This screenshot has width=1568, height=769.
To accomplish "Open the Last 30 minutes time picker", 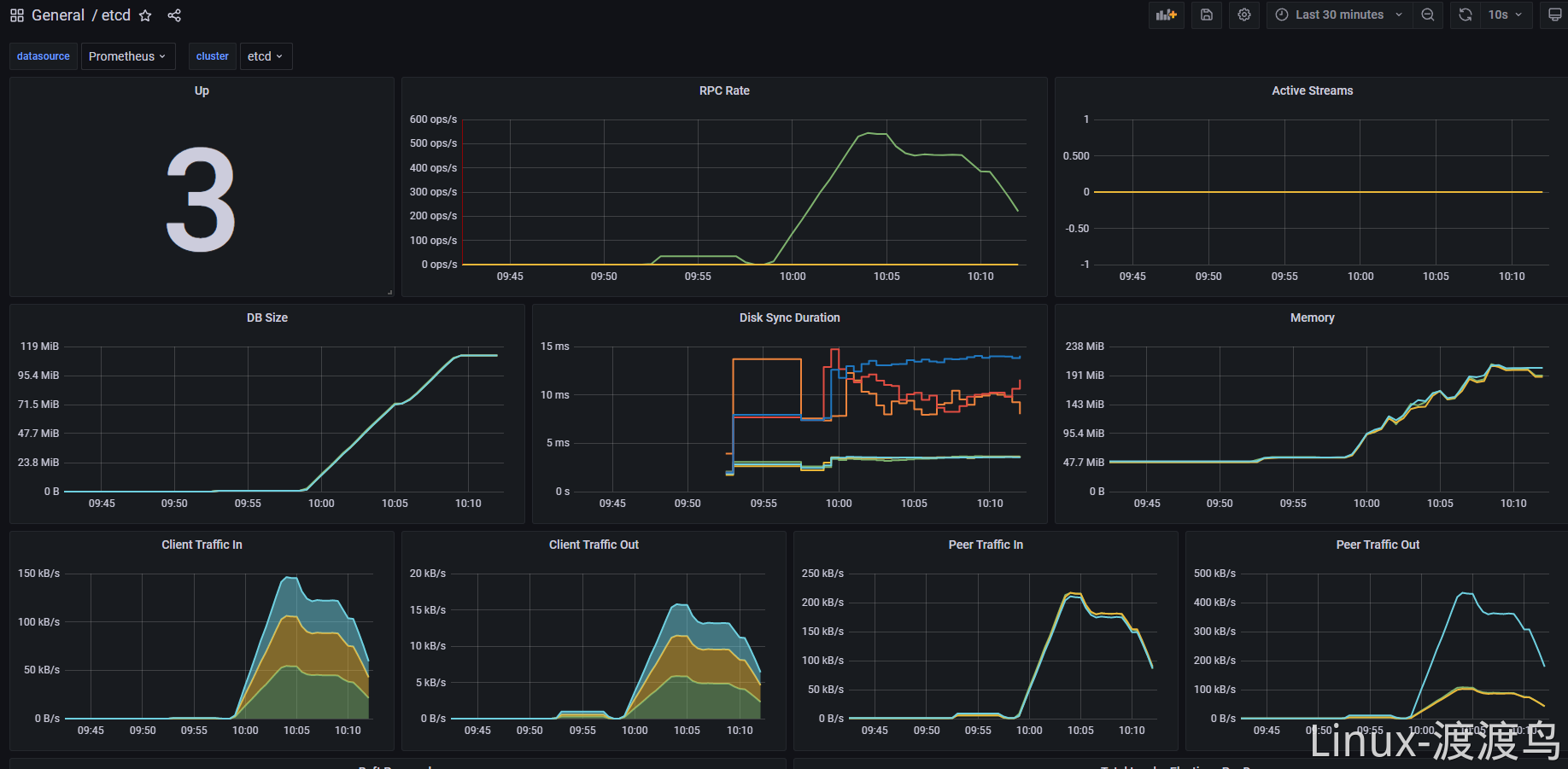I will click(x=1339, y=15).
